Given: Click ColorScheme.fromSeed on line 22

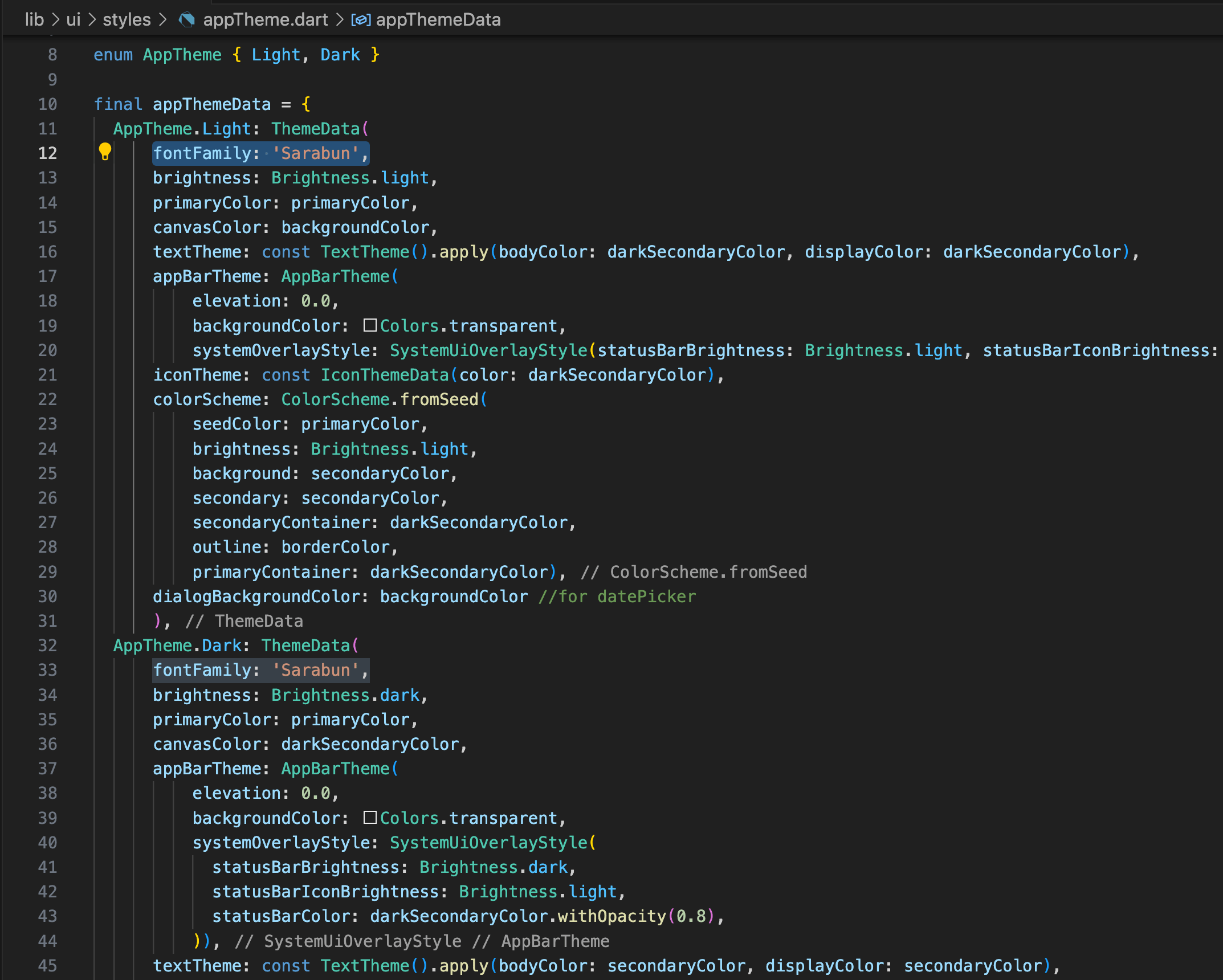Looking at the screenshot, I should [x=380, y=399].
